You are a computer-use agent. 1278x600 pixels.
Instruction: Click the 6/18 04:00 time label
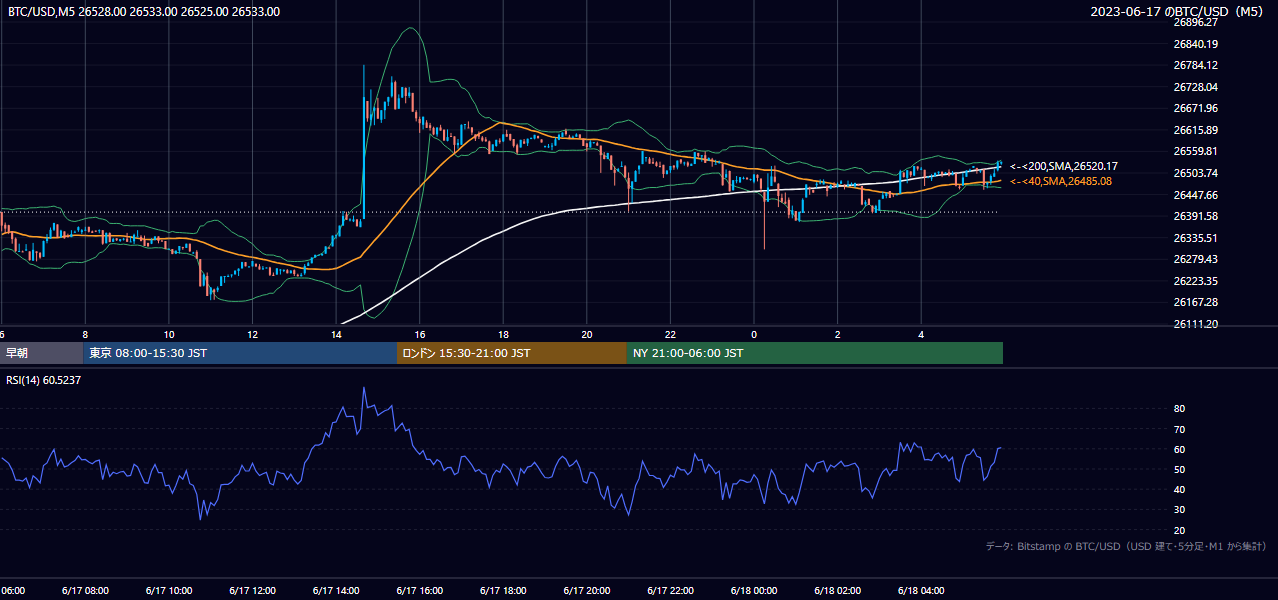(x=921, y=591)
